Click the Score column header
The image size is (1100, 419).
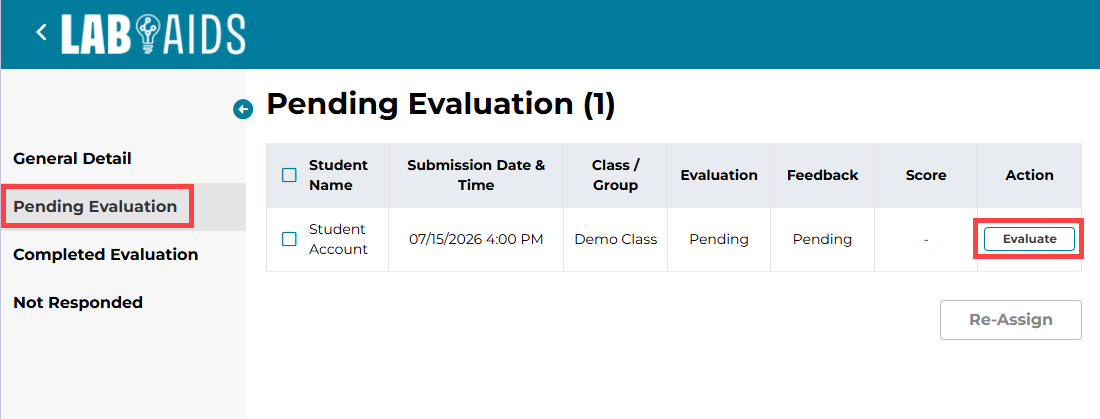click(926, 175)
